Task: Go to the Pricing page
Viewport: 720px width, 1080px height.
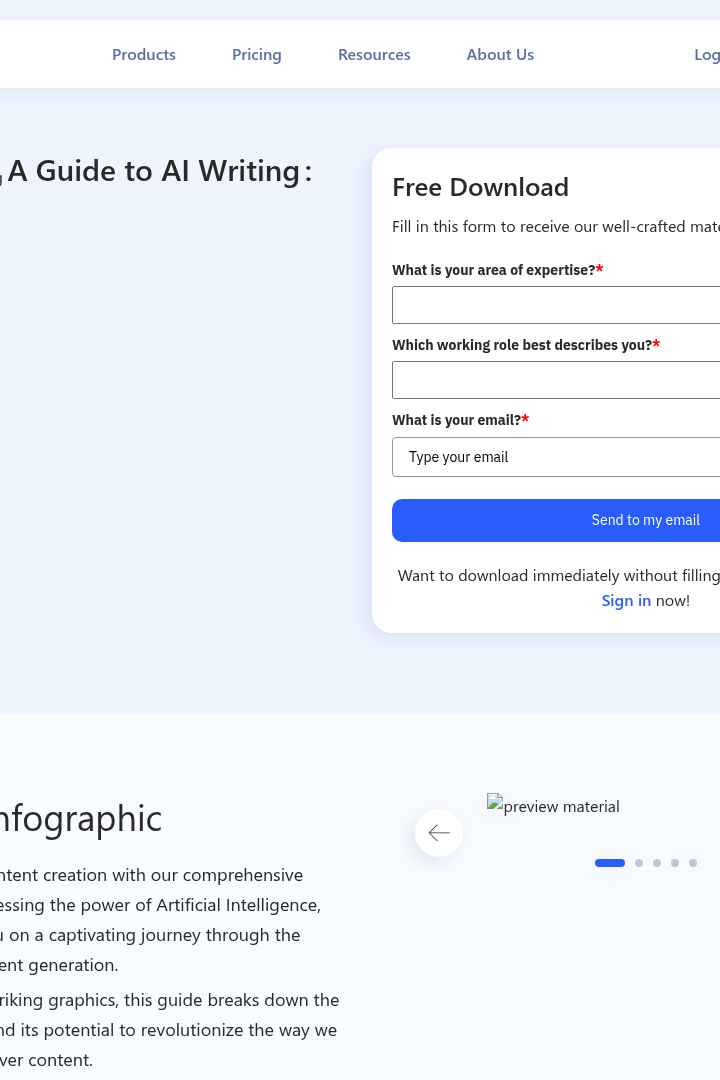Action: tap(256, 54)
